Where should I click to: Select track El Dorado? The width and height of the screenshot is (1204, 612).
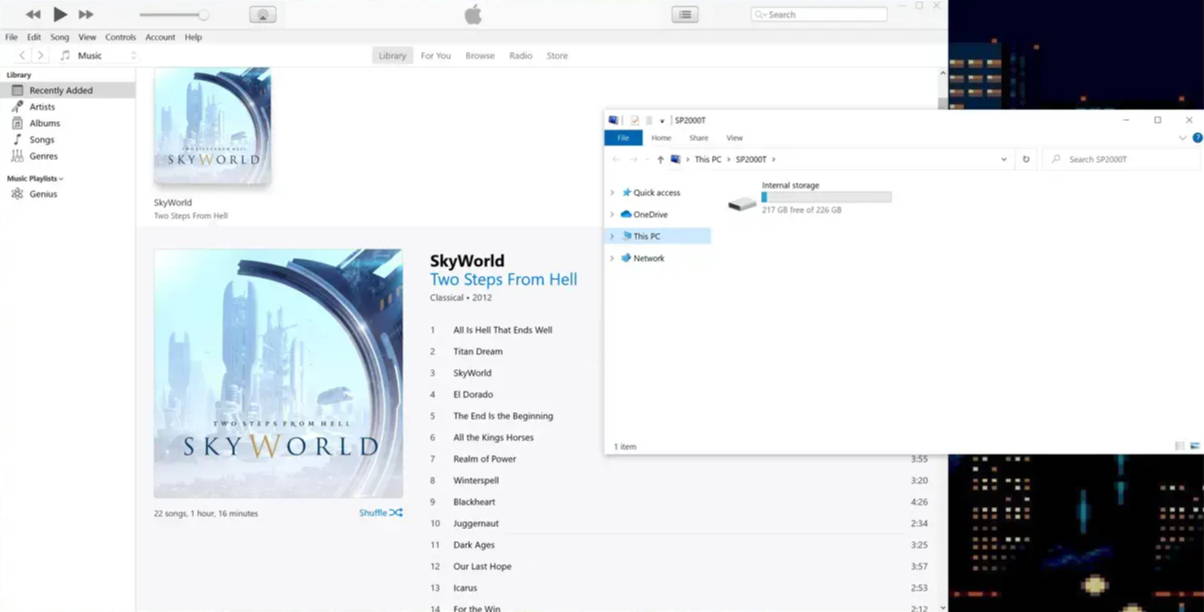(x=473, y=394)
